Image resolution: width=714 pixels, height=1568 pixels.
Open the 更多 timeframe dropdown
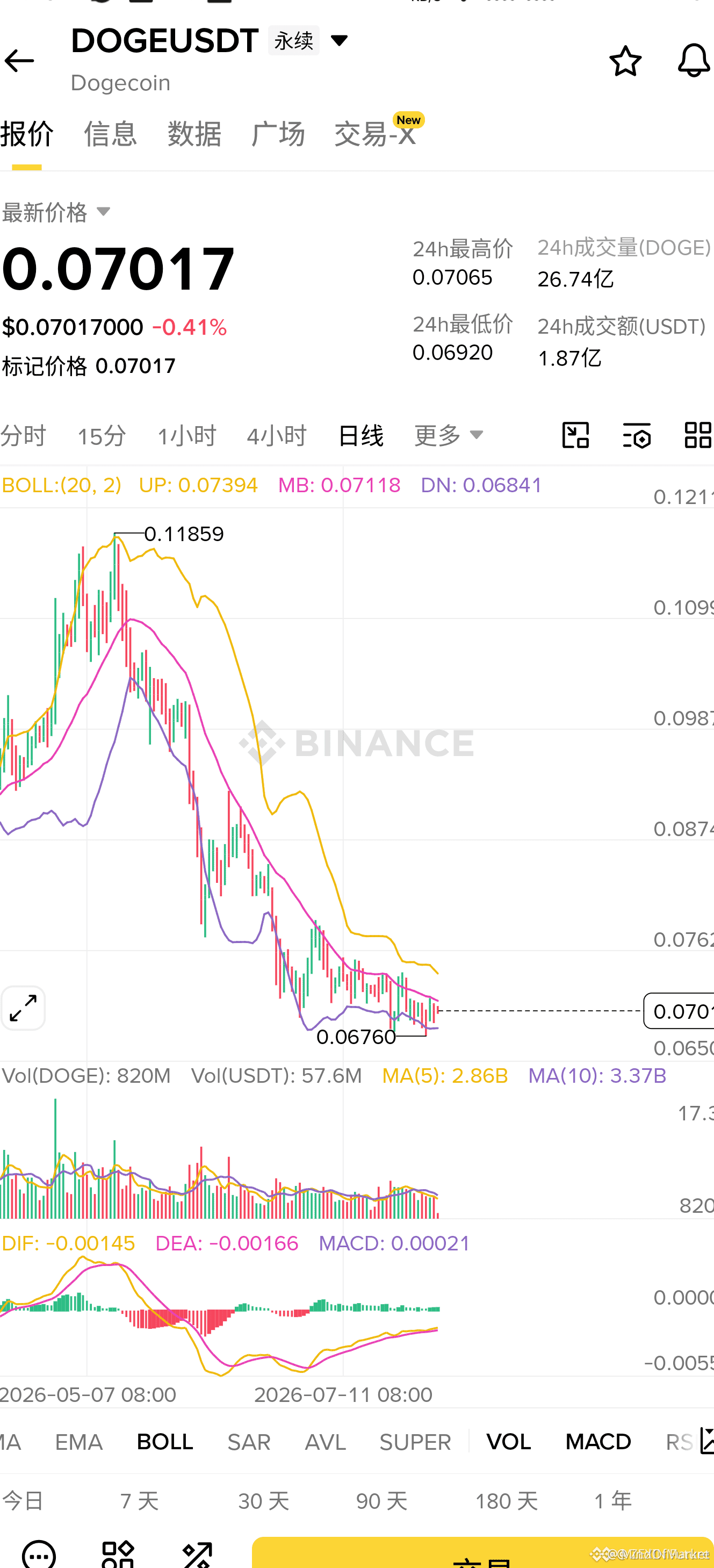(449, 435)
